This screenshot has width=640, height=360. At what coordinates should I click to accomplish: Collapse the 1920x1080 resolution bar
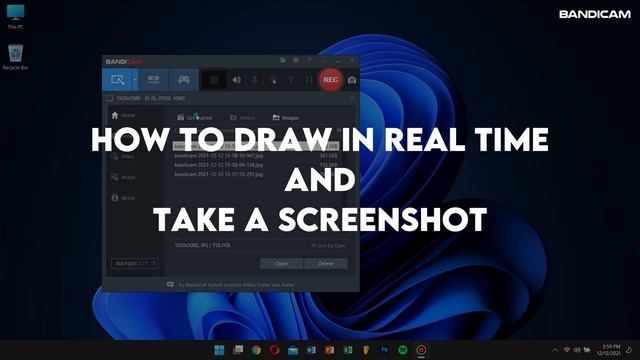(352, 98)
